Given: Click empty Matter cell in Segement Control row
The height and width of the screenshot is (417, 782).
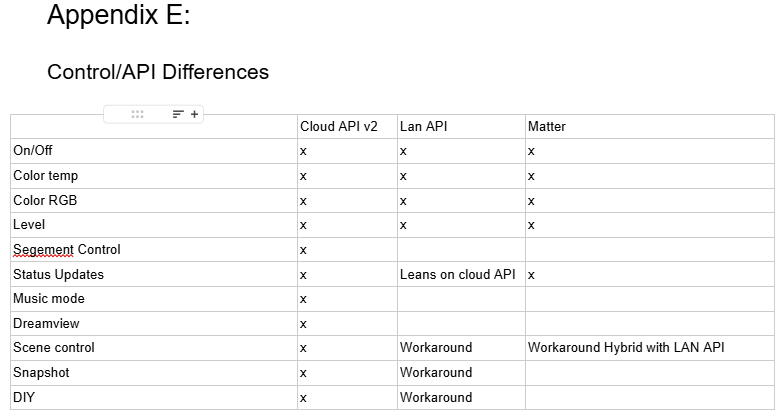Looking at the screenshot, I should pyautogui.click(x=650, y=250).
